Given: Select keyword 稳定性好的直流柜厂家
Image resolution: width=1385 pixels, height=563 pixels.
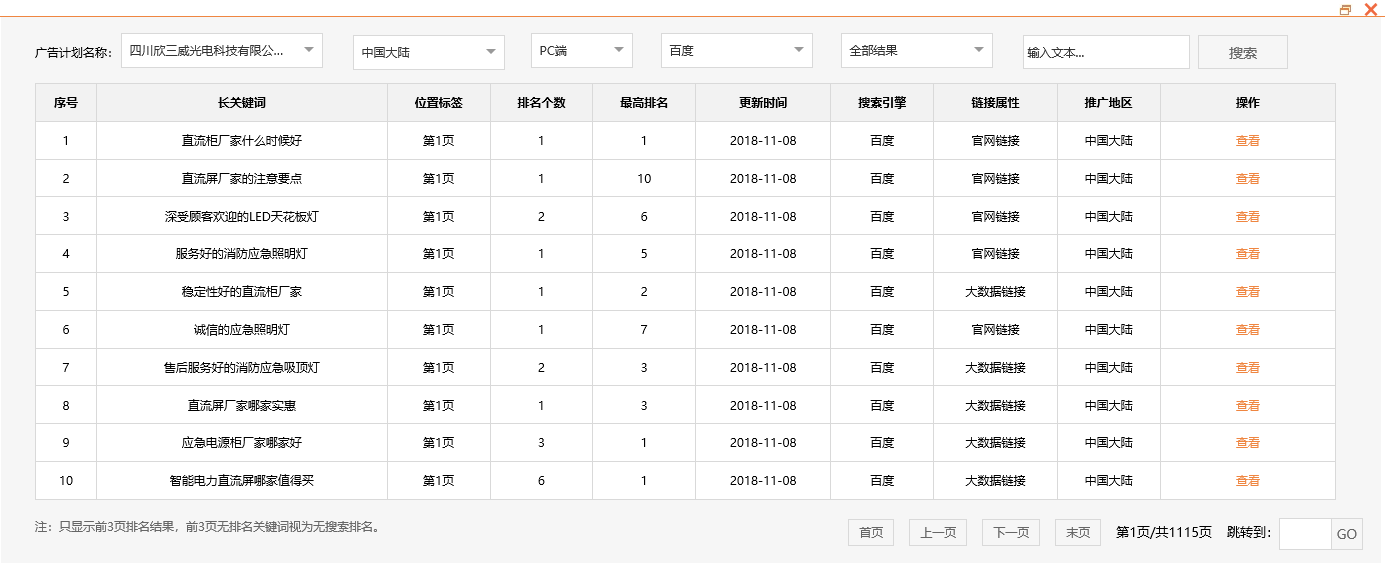Looking at the screenshot, I should [242, 292].
